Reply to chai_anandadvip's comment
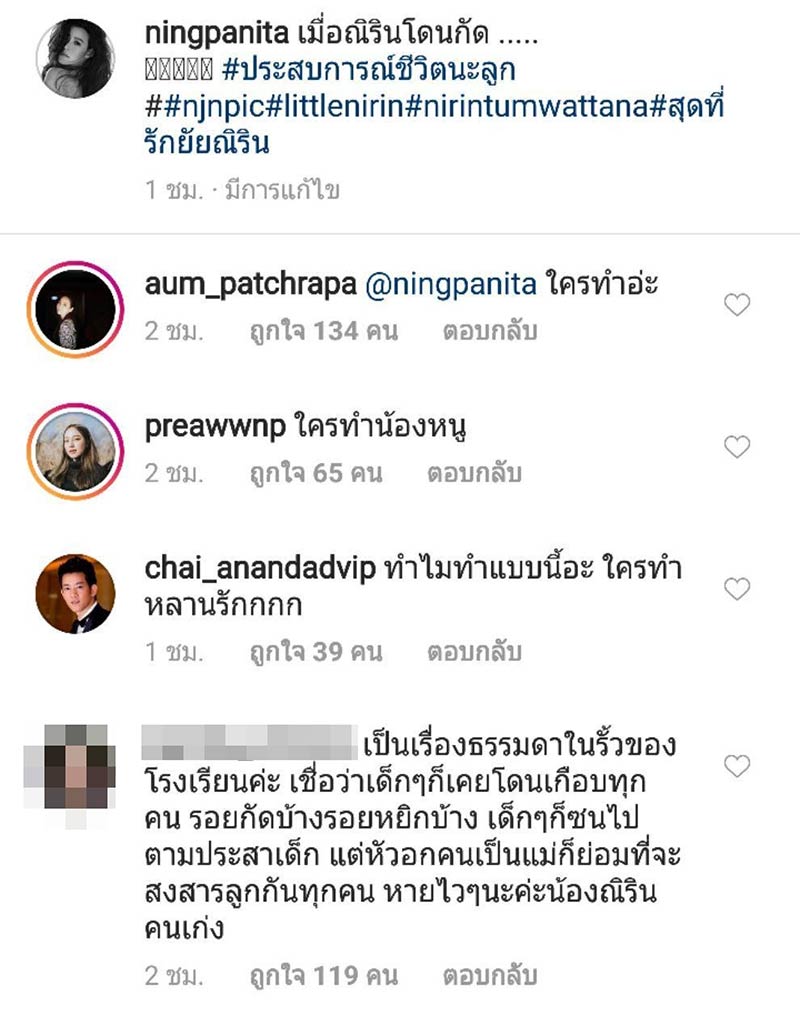 (474, 652)
